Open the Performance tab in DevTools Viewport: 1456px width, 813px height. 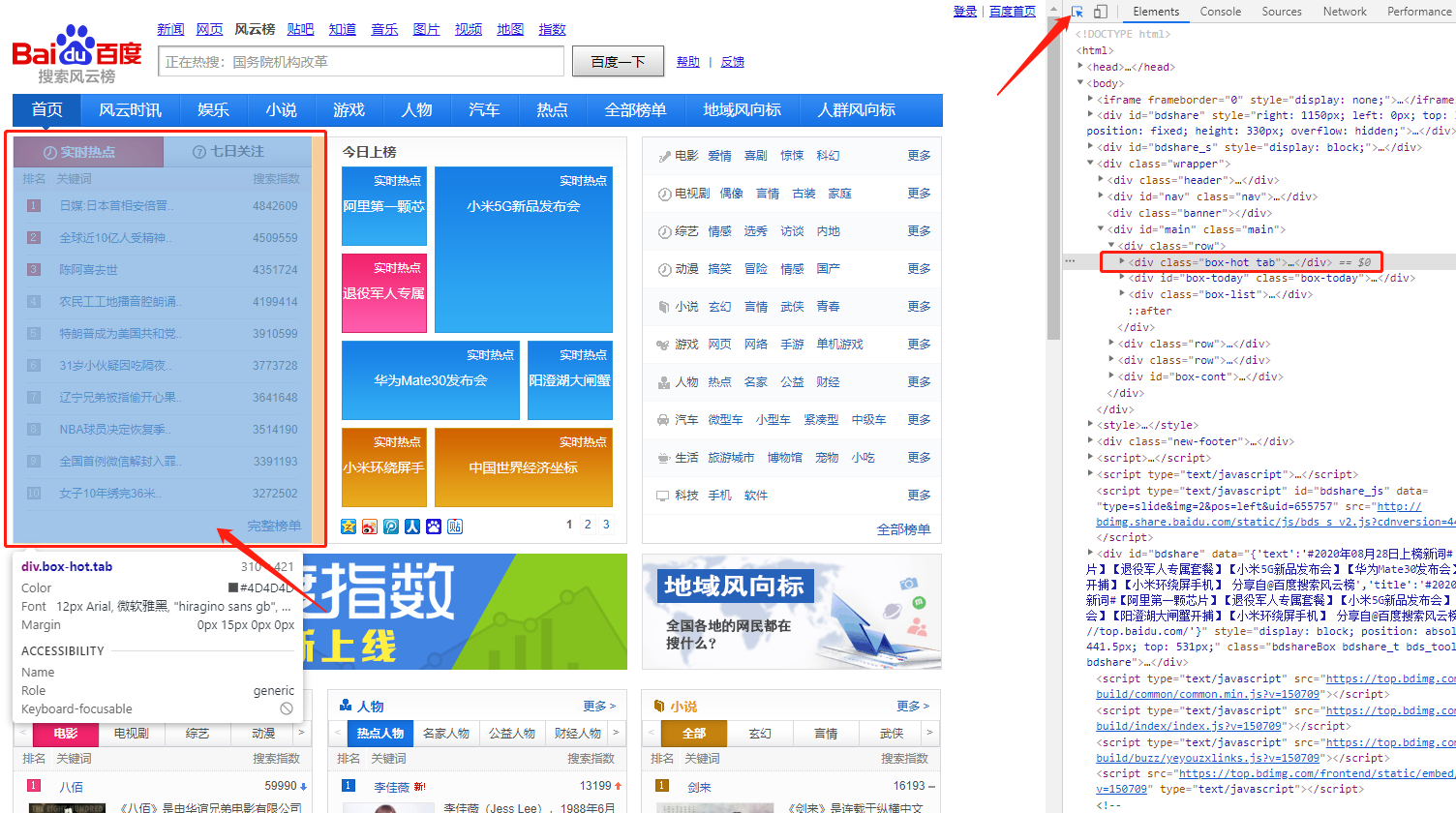click(1419, 12)
